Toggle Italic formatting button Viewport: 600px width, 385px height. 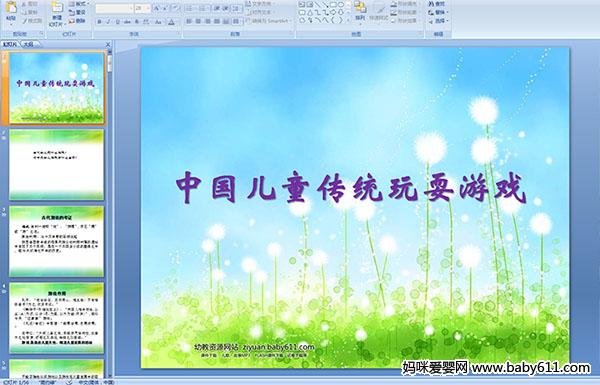(108, 22)
